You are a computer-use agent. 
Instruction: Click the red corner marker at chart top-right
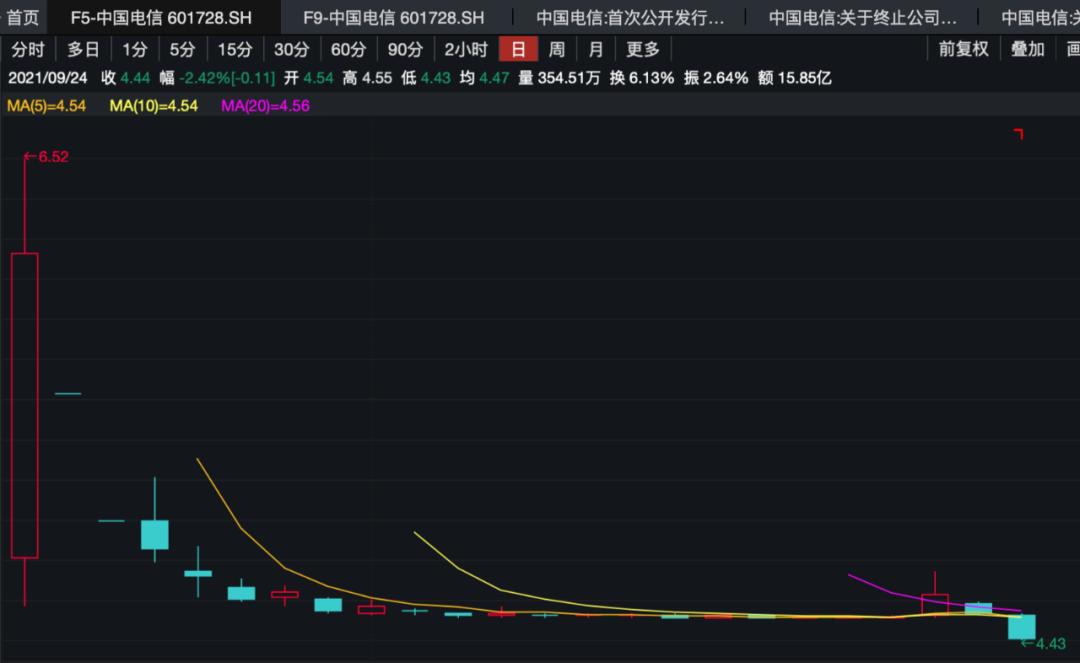1019,134
